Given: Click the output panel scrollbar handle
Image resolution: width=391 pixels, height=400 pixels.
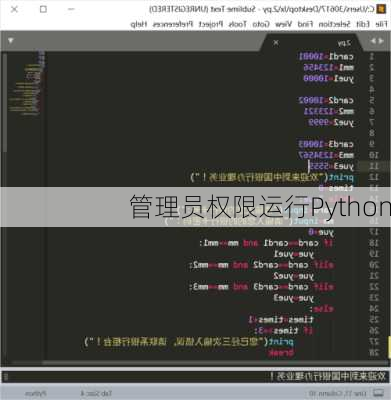Looking at the screenshot, I should pos(5,377).
